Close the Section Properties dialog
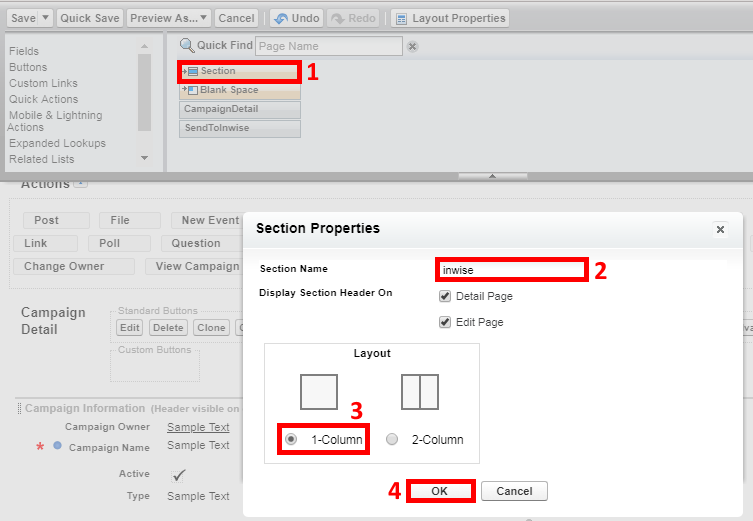753x521 pixels. coord(720,229)
